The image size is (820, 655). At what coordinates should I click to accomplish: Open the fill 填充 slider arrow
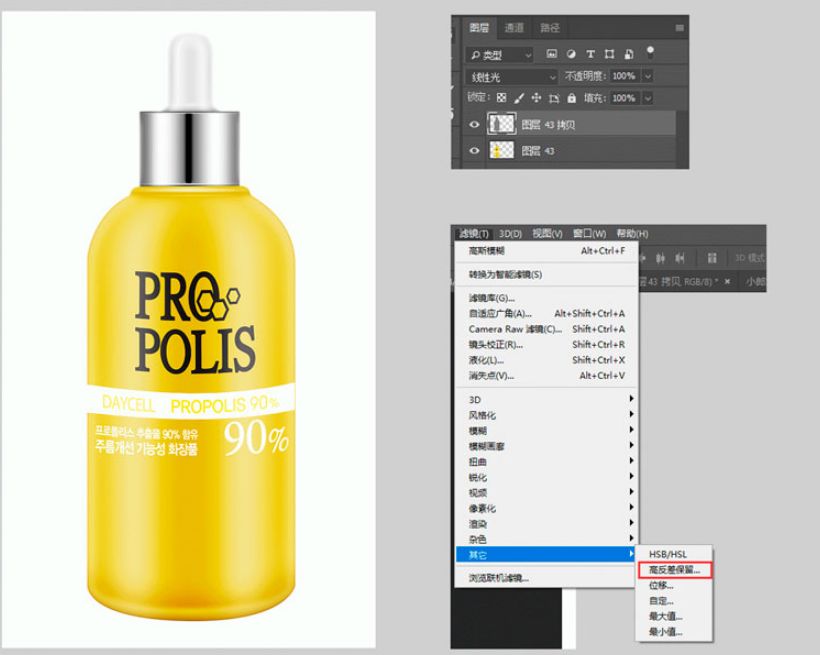click(x=648, y=98)
